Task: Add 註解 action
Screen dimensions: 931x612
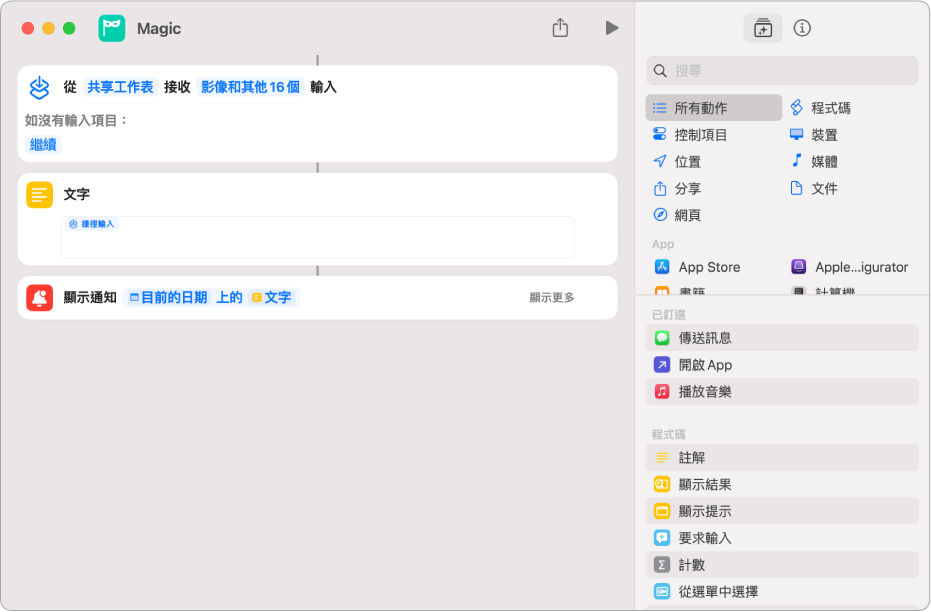Action: (x=782, y=458)
